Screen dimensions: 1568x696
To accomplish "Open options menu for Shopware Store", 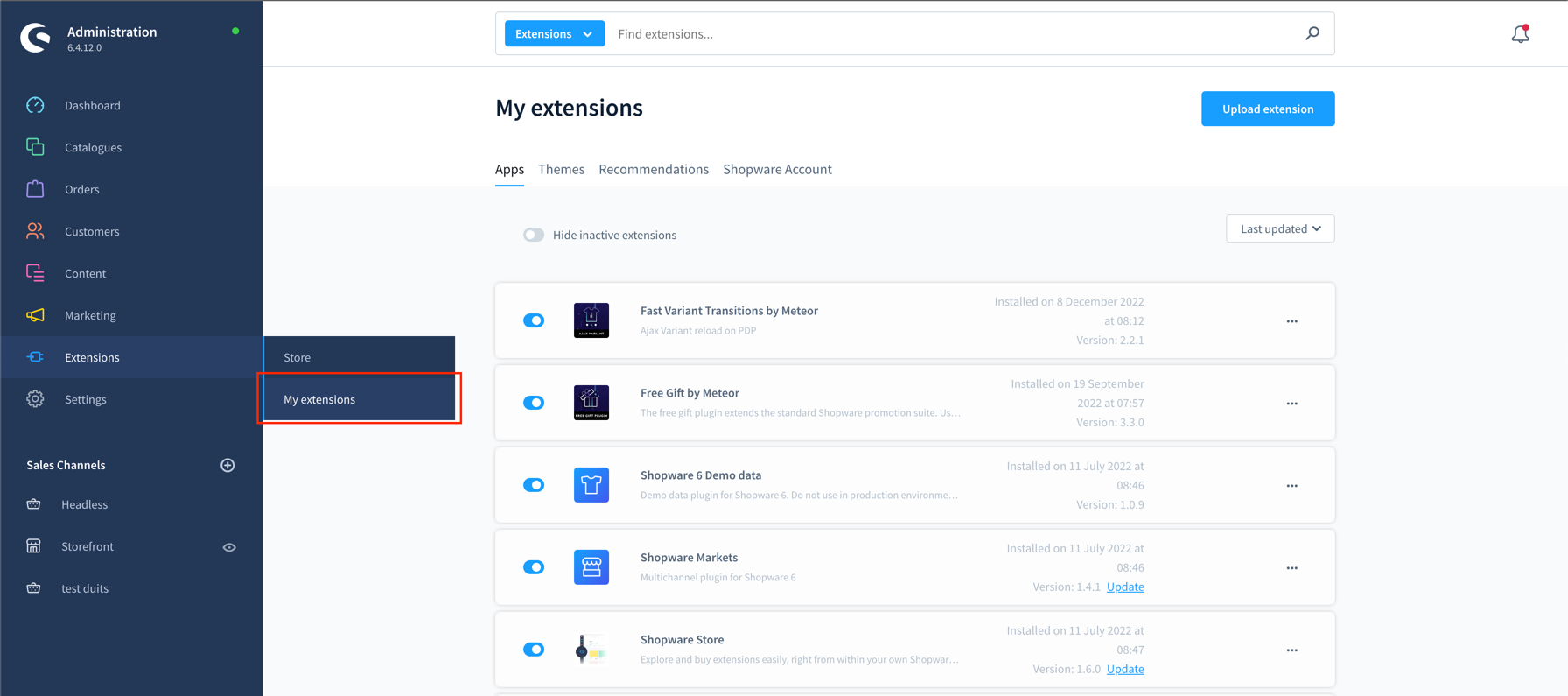I will pos(1292,650).
